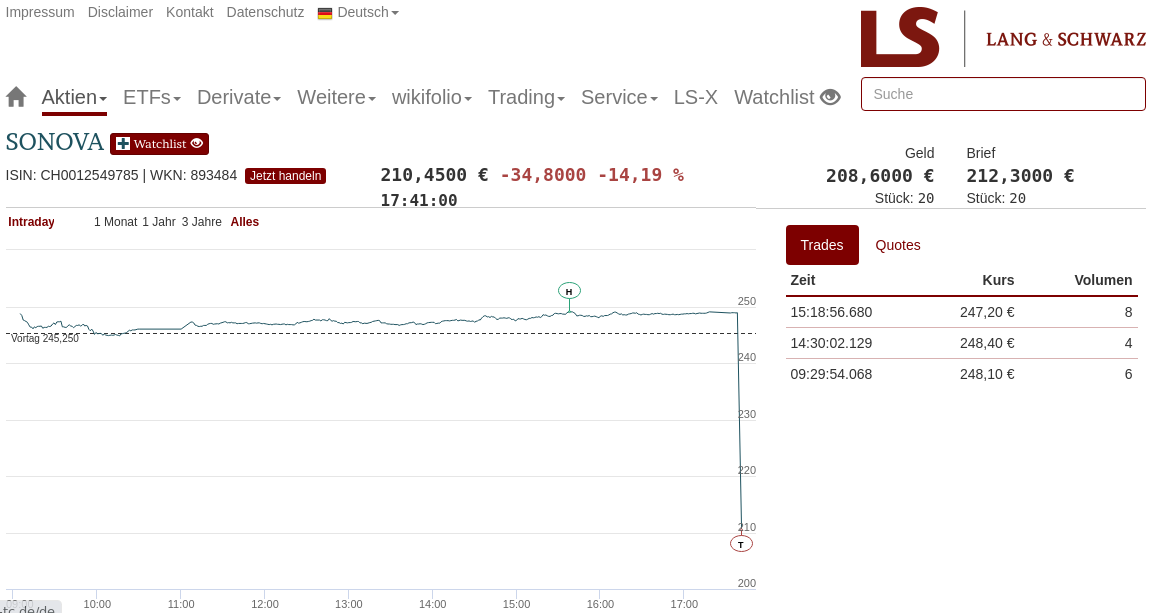The height and width of the screenshot is (613, 1152).
Task: Select Intraday chart range
Action: pyautogui.click(x=31, y=222)
